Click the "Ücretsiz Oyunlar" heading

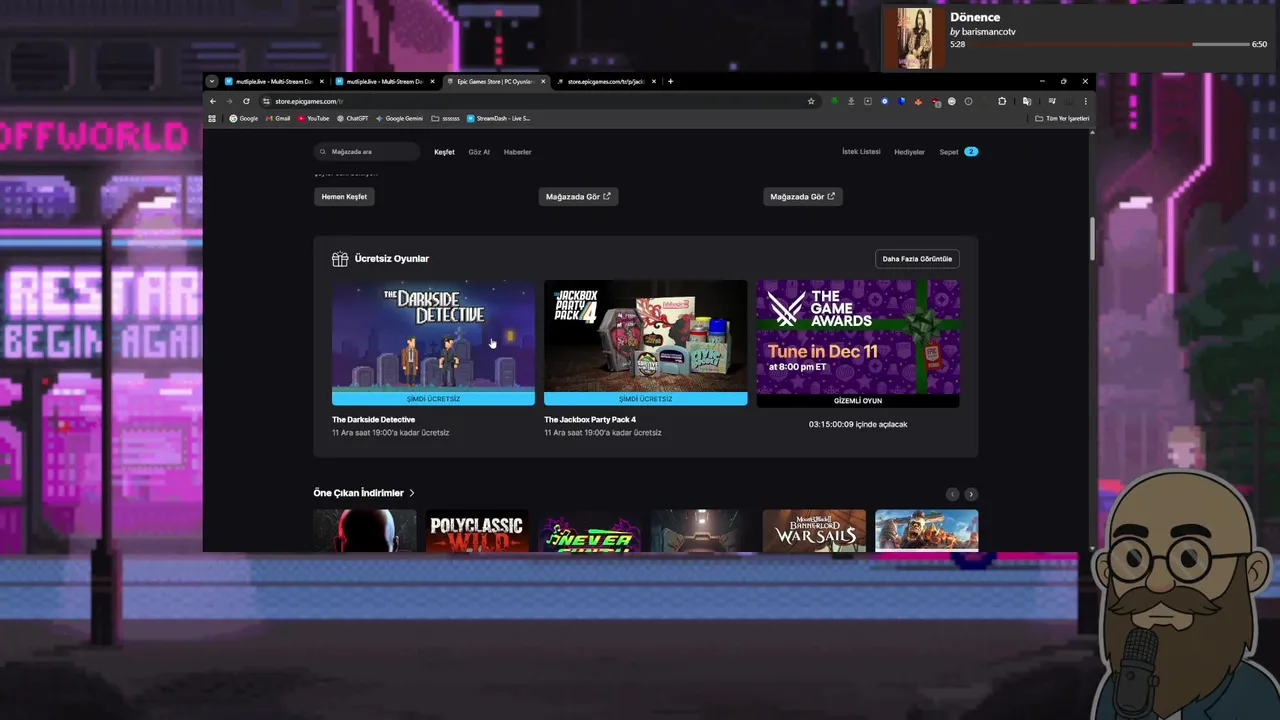pyautogui.click(x=392, y=259)
